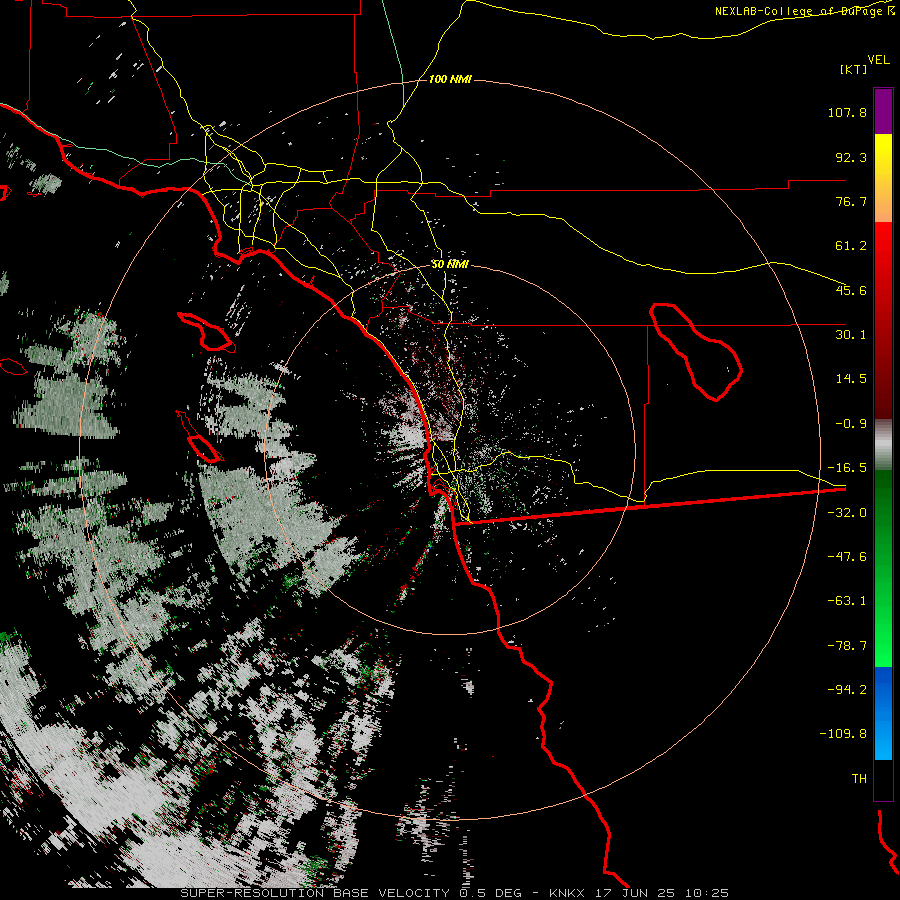Click the 107.8 value on velocity scale

point(847,112)
